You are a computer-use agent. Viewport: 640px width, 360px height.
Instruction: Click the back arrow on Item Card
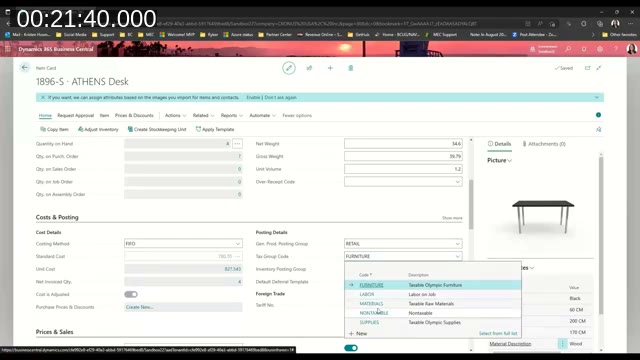pyautogui.click(x=24, y=68)
